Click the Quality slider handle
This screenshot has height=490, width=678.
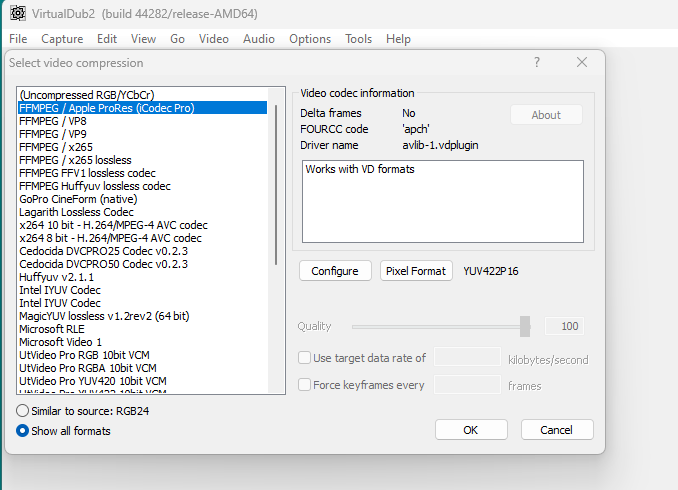[x=525, y=326]
